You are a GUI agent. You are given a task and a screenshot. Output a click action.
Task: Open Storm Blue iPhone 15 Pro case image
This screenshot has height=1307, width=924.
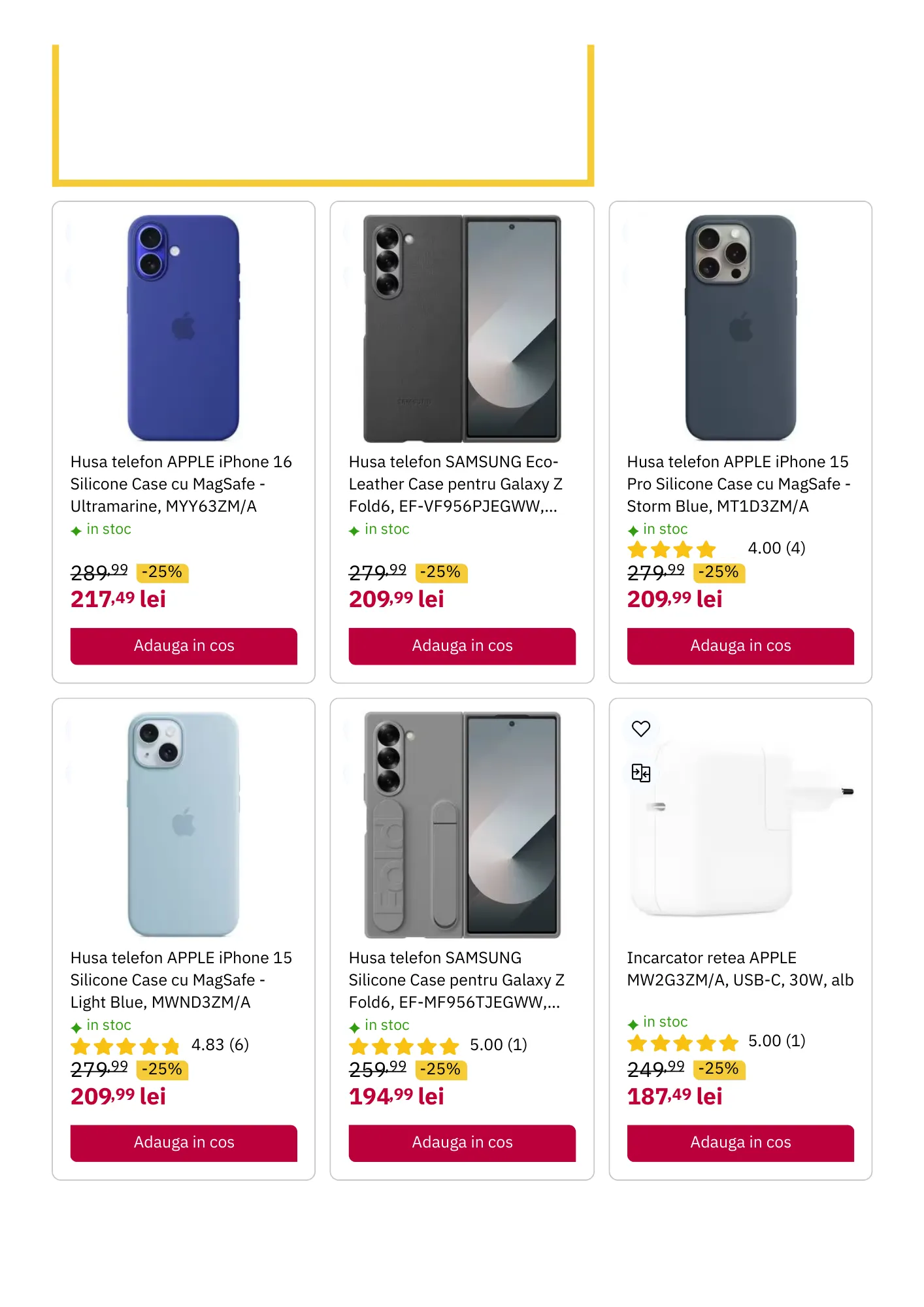coord(740,328)
